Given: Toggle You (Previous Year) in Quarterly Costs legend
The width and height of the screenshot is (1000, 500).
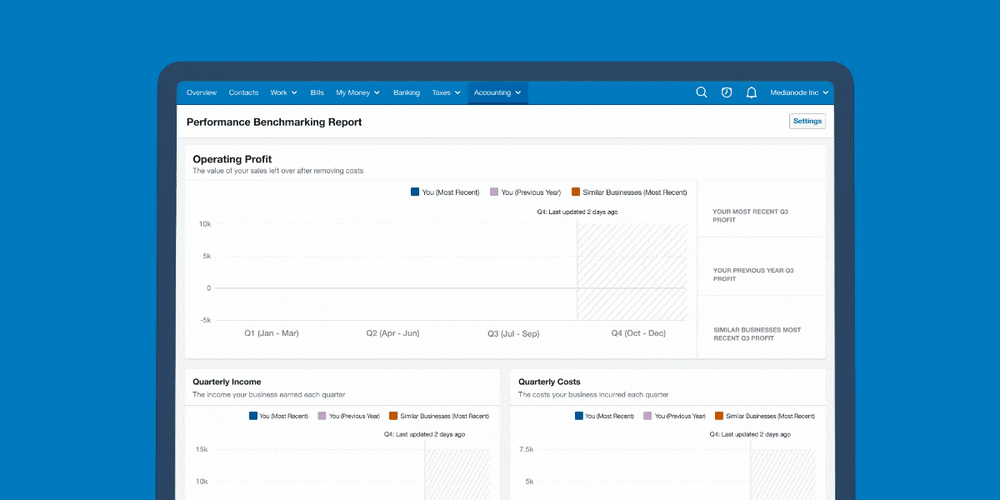Looking at the screenshot, I should [675, 416].
